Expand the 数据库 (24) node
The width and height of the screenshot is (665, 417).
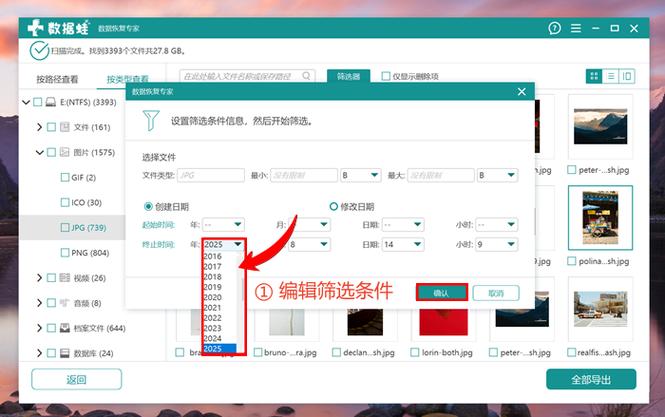pyautogui.click(x=39, y=353)
